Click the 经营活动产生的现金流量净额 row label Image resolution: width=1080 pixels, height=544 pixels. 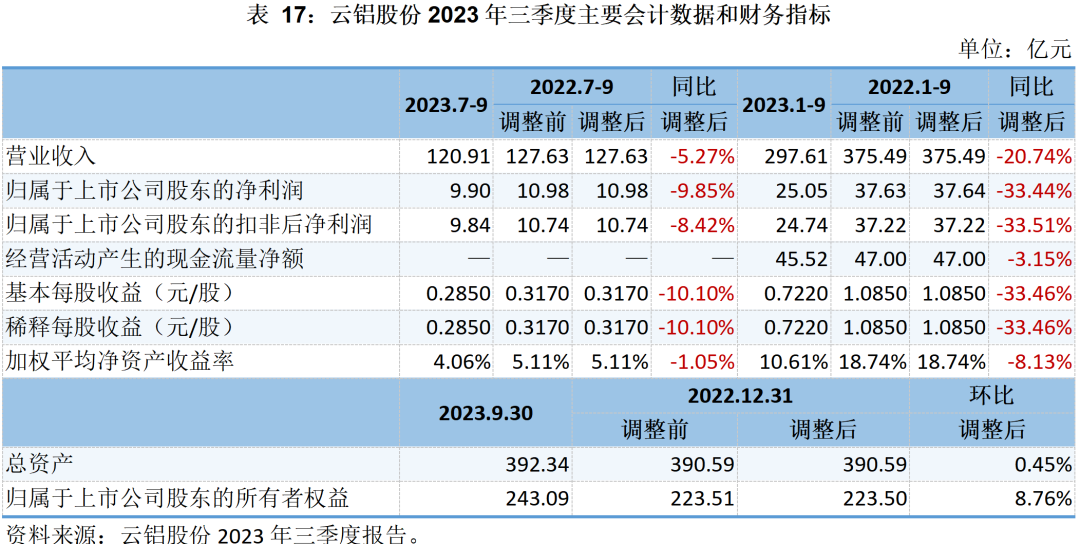[x=155, y=259]
